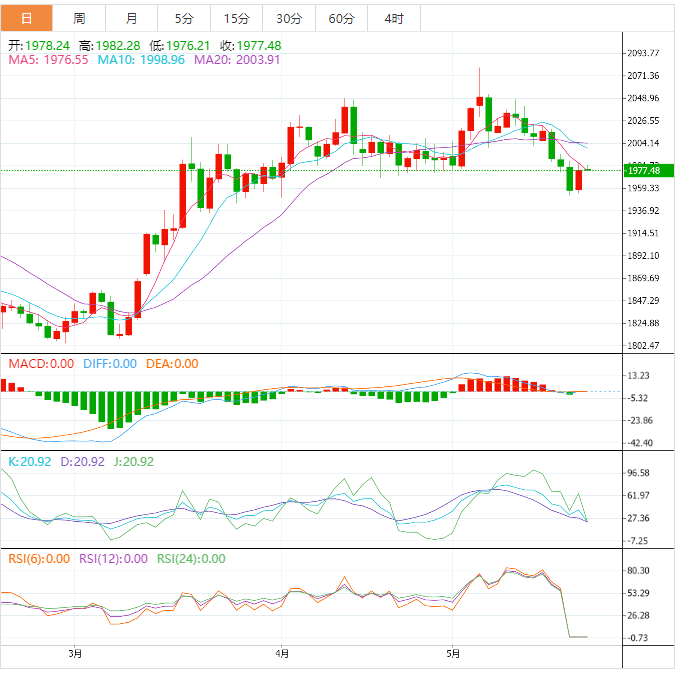This screenshot has width=675, height=675.
Task: Switch to the 4时 four-hour tab
Action: click(393, 18)
